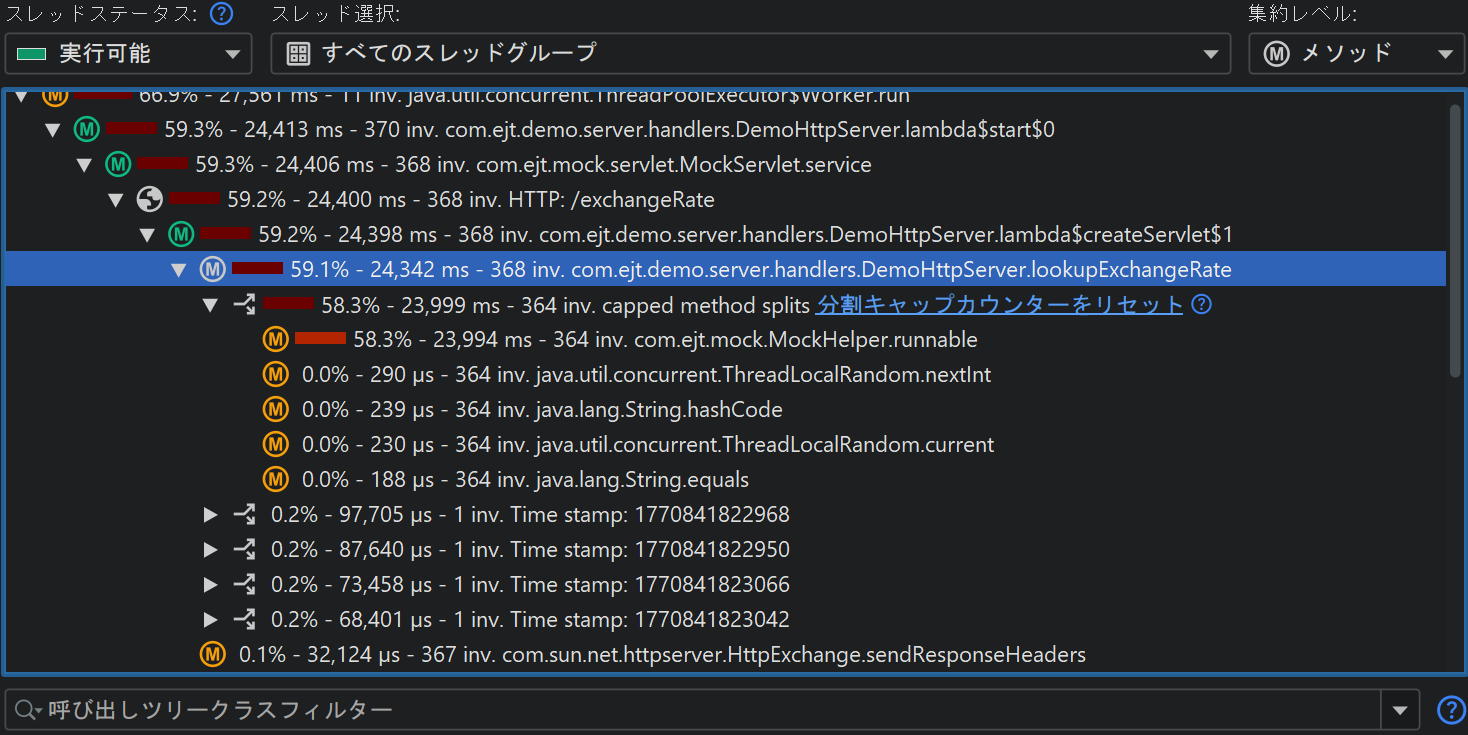This screenshot has width=1468, height=735.
Task: Select the java.lang.String.hashCode row
Action: coord(542,410)
